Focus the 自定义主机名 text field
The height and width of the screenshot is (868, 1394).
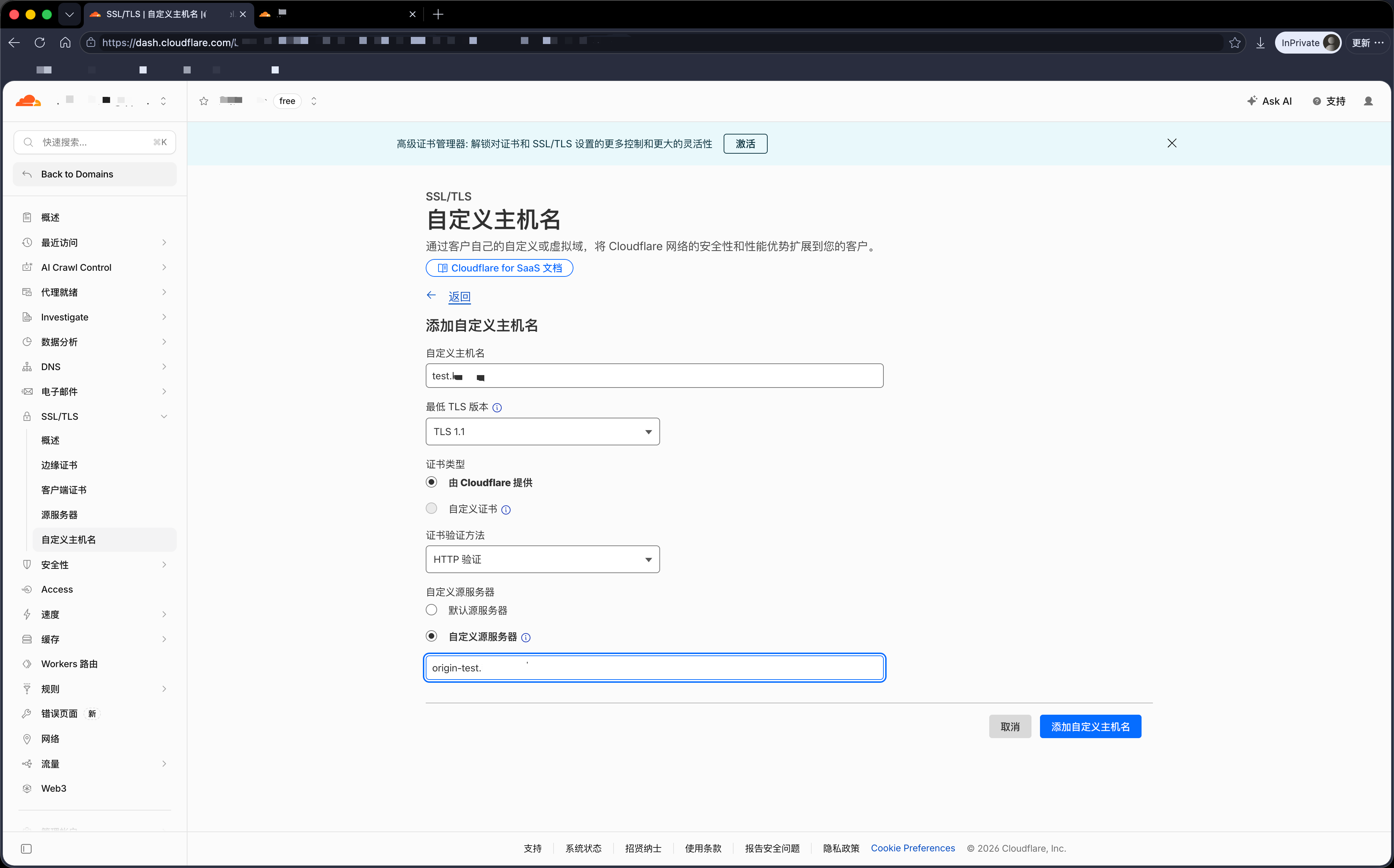654,376
